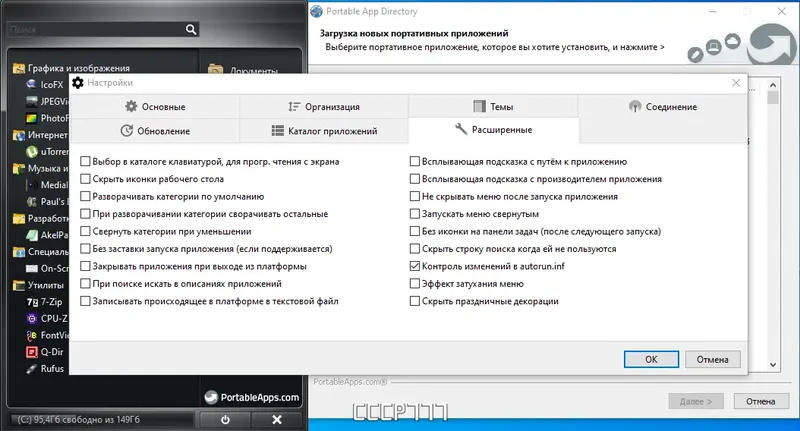Enable Эффект затухания меню
800x431 pixels.
point(415,284)
